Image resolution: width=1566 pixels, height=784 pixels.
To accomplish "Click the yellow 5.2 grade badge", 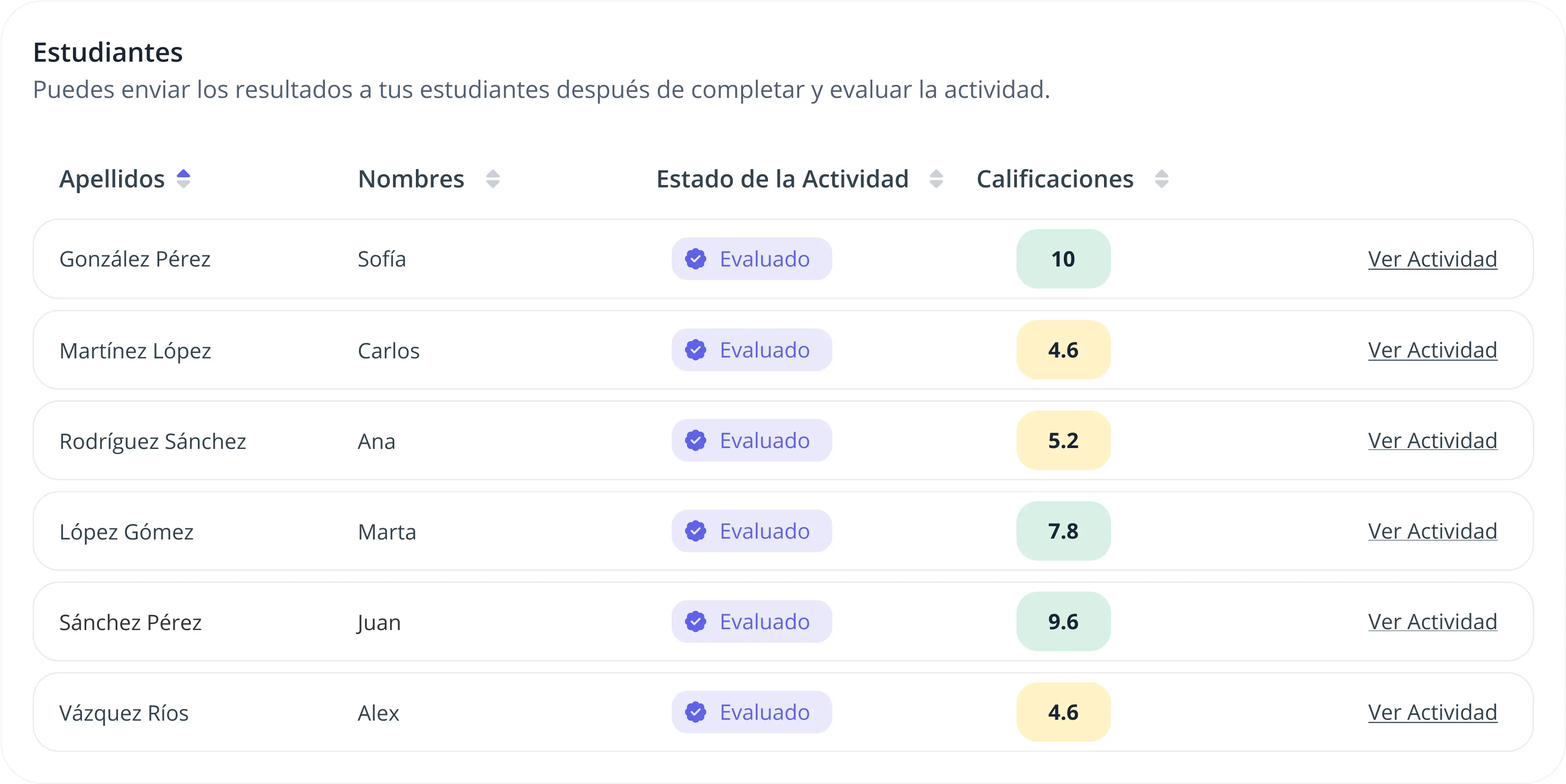I will (1063, 441).
